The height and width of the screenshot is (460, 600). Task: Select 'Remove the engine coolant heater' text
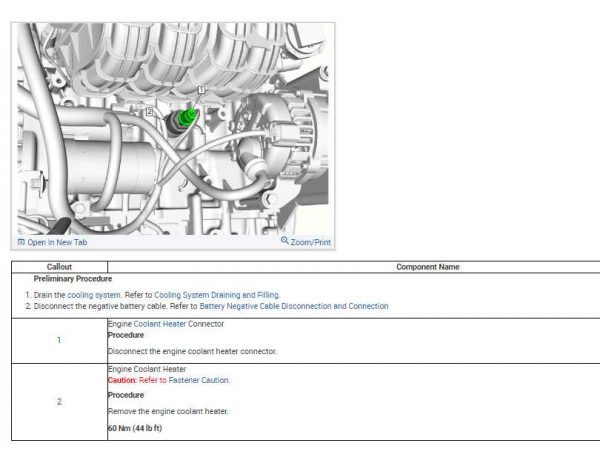click(168, 411)
